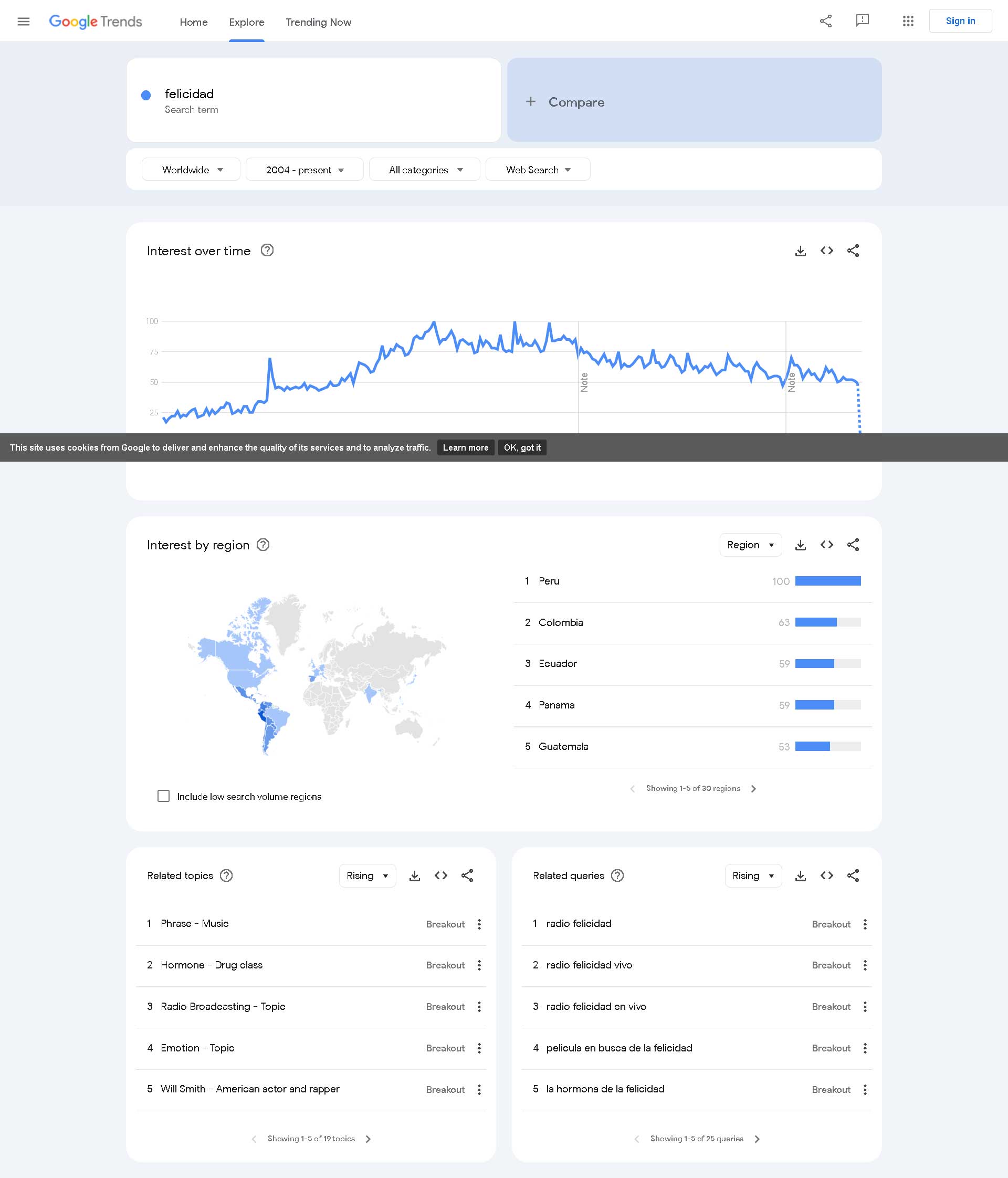Go to the Home tab
This screenshot has width=1008, height=1178.
[194, 22]
